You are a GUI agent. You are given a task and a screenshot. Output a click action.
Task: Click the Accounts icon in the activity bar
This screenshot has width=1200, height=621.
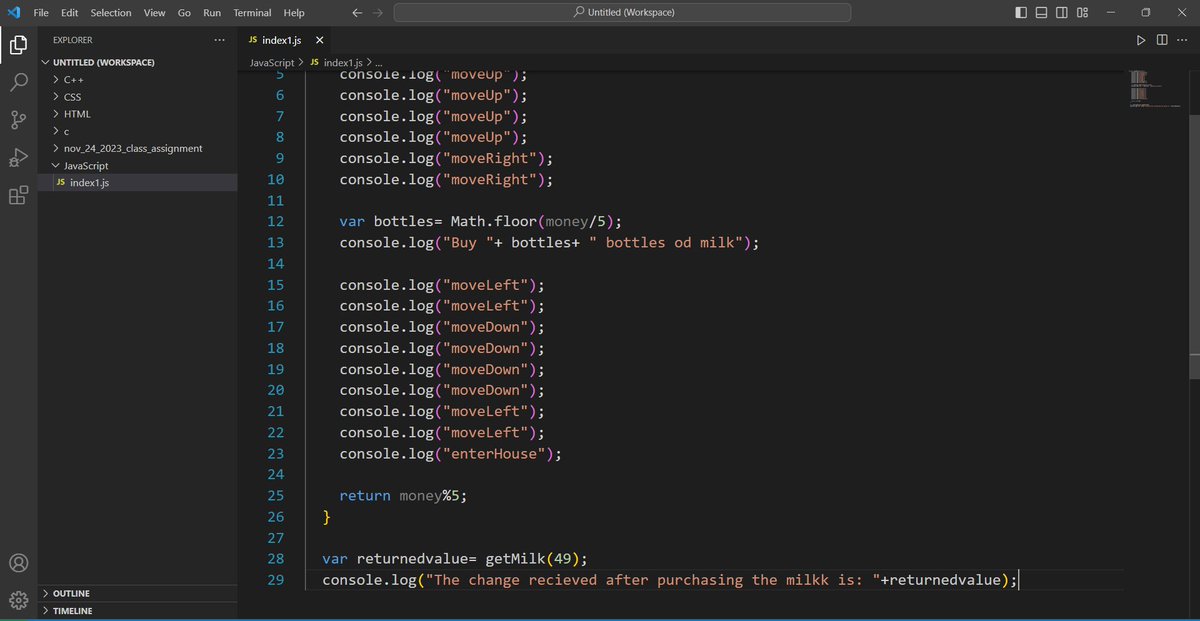(x=18, y=562)
